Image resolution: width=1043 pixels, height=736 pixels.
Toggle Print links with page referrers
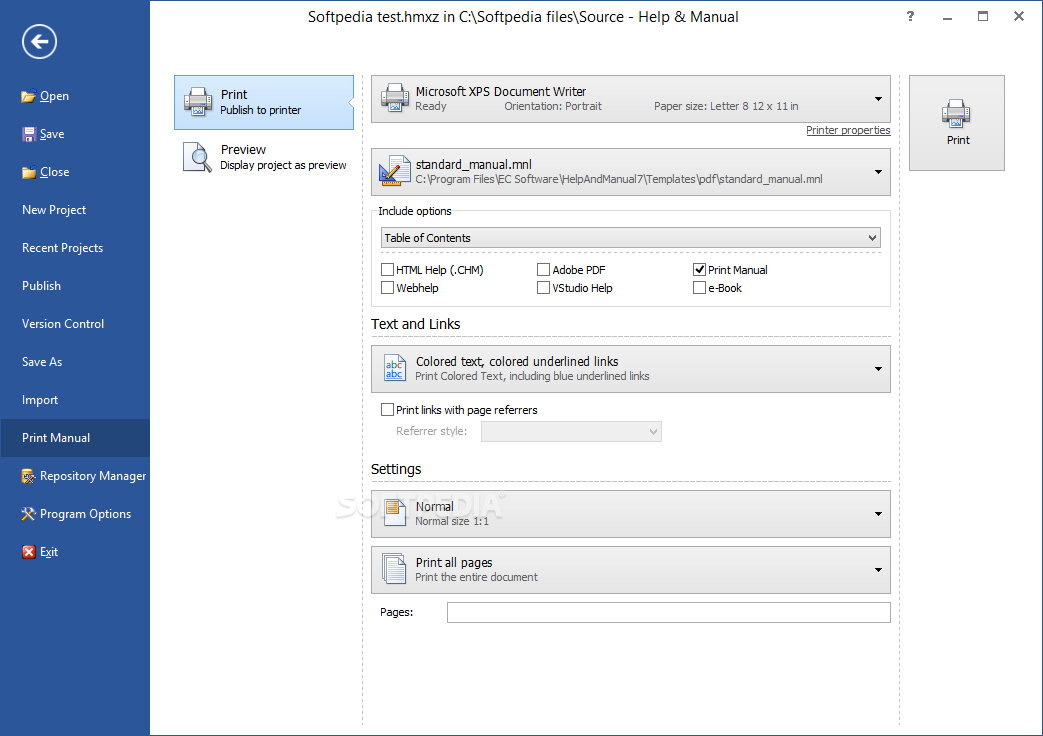pyautogui.click(x=387, y=410)
